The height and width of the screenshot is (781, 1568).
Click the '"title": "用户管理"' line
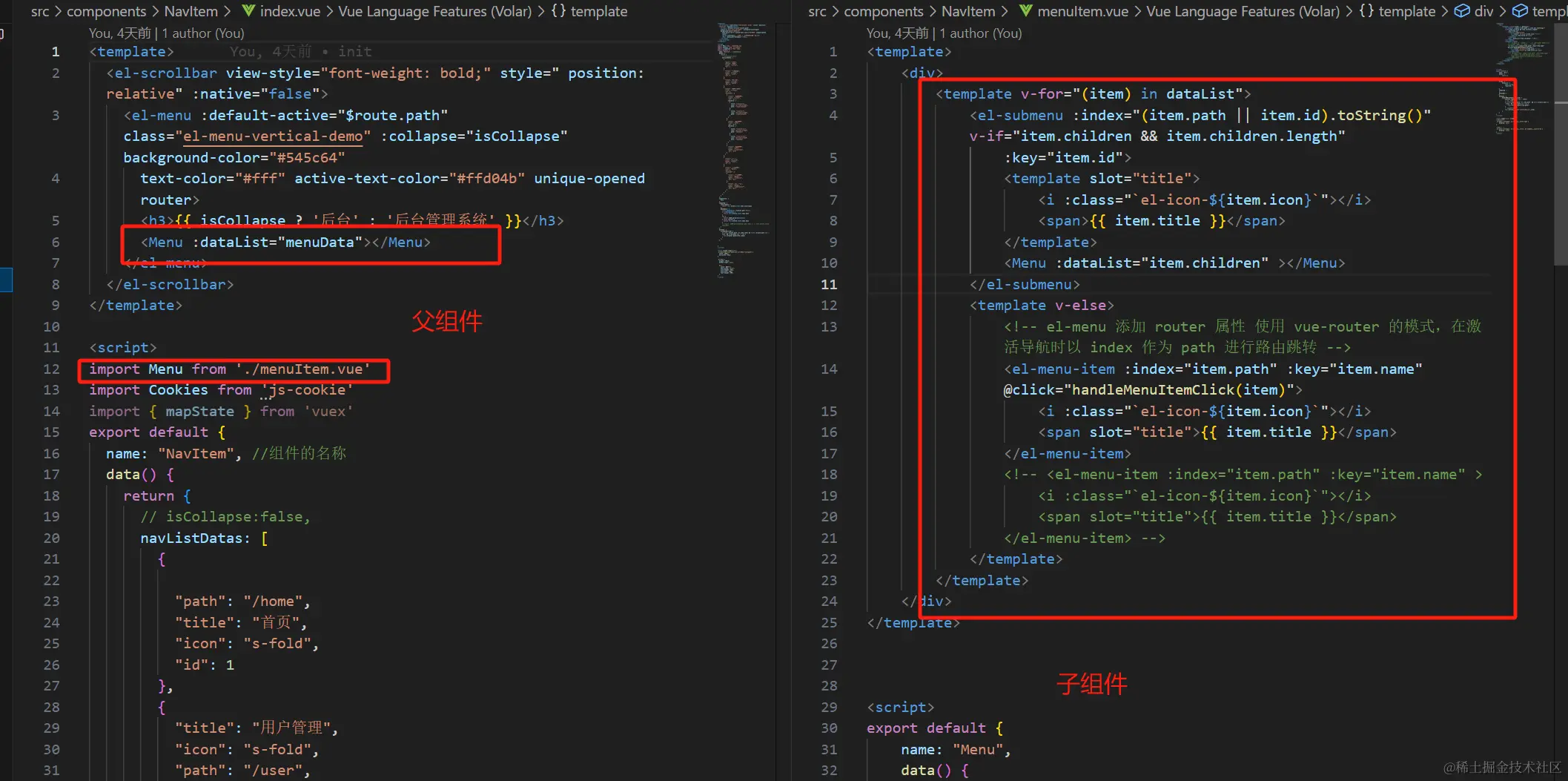pos(257,728)
